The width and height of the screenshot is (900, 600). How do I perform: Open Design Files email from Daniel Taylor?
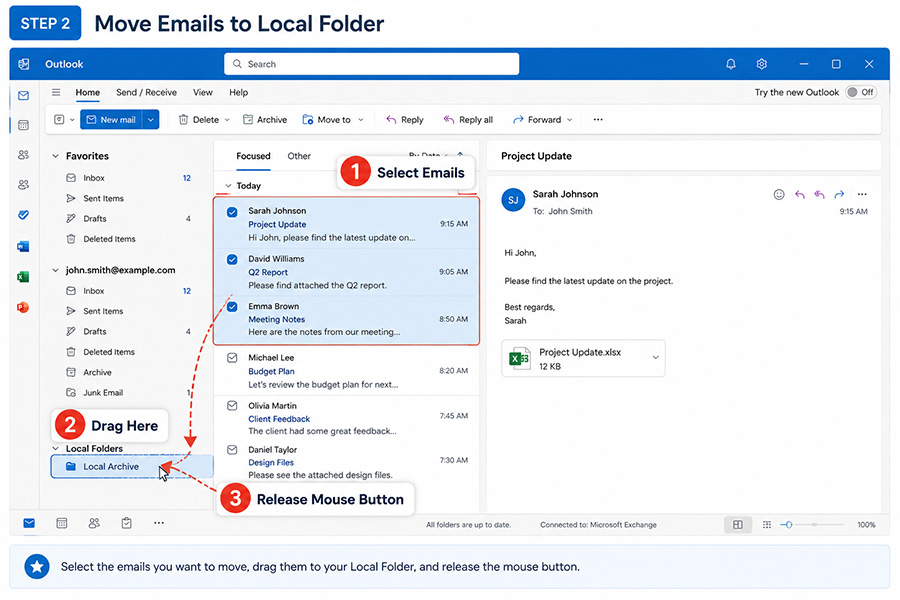[x=347, y=462]
